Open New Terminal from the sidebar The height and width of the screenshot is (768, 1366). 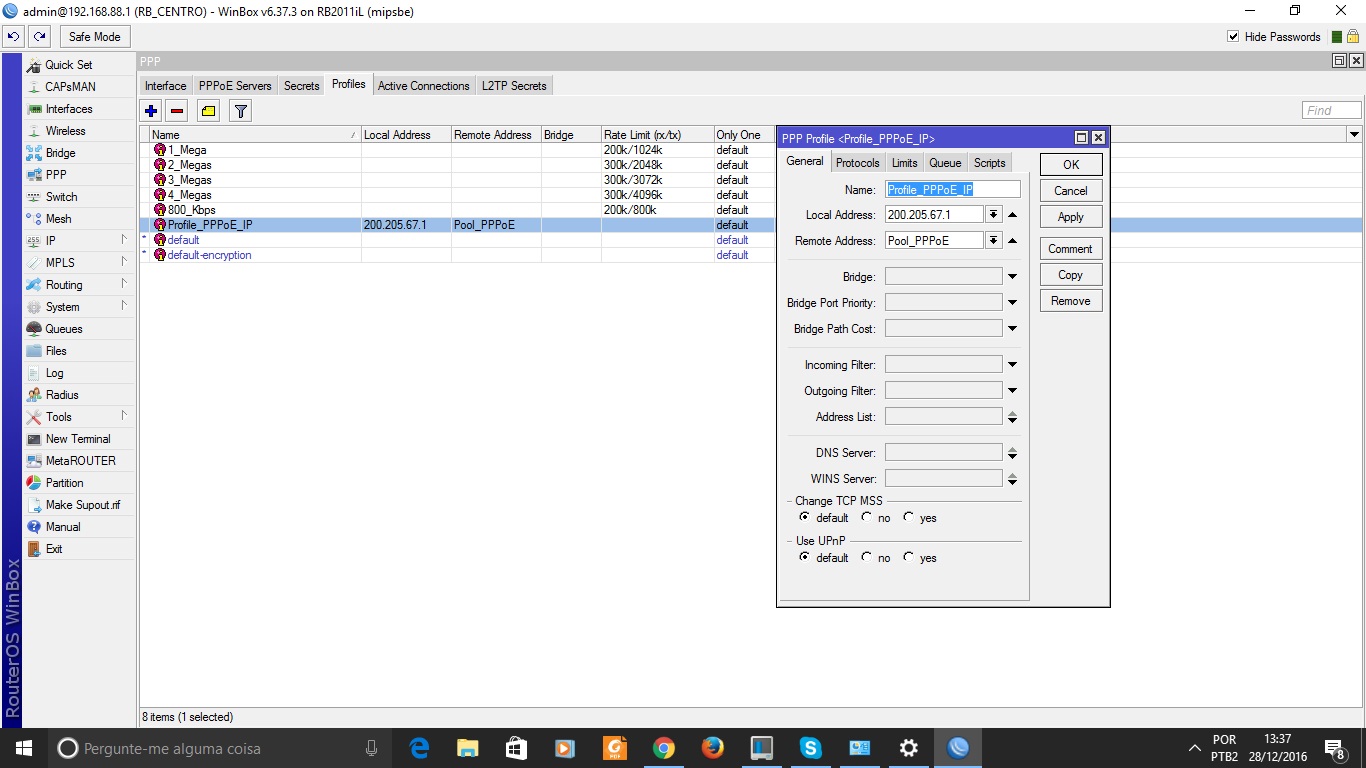pyautogui.click(x=78, y=439)
